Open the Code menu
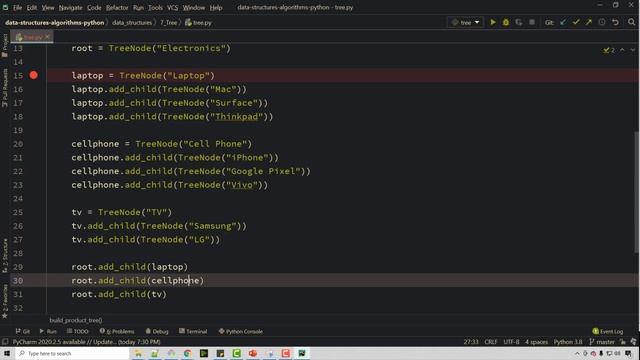The height and width of the screenshot is (360, 640). [x=94, y=7]
